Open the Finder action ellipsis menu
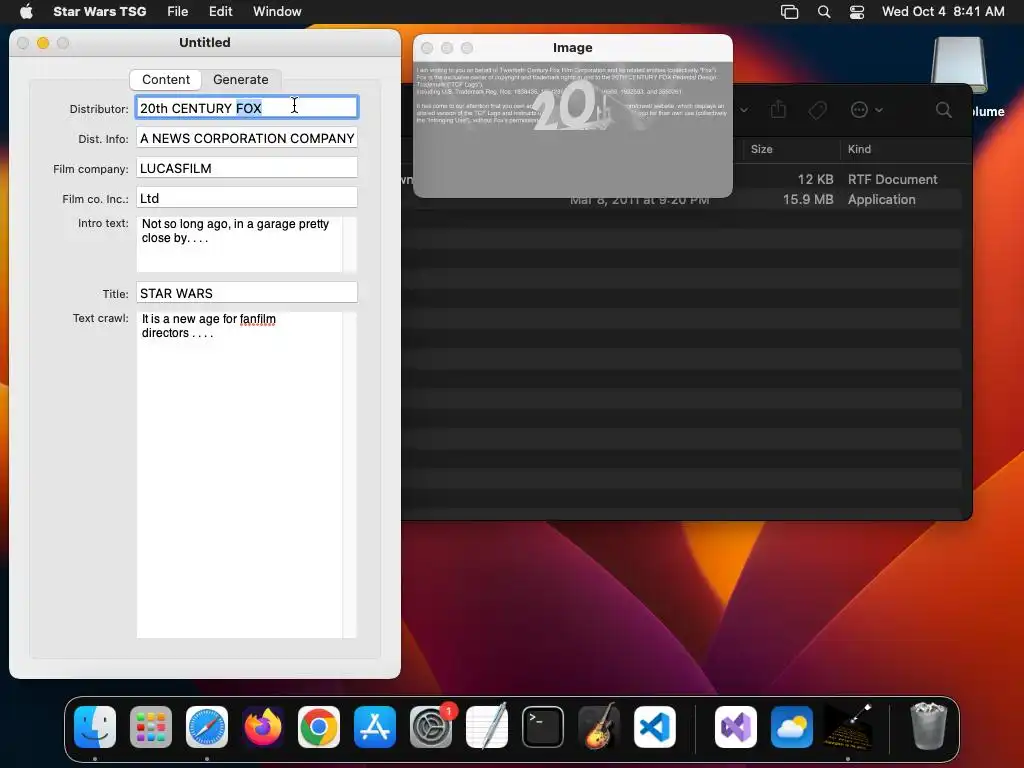Screen dimensions: 1024x768 point(866,110)
